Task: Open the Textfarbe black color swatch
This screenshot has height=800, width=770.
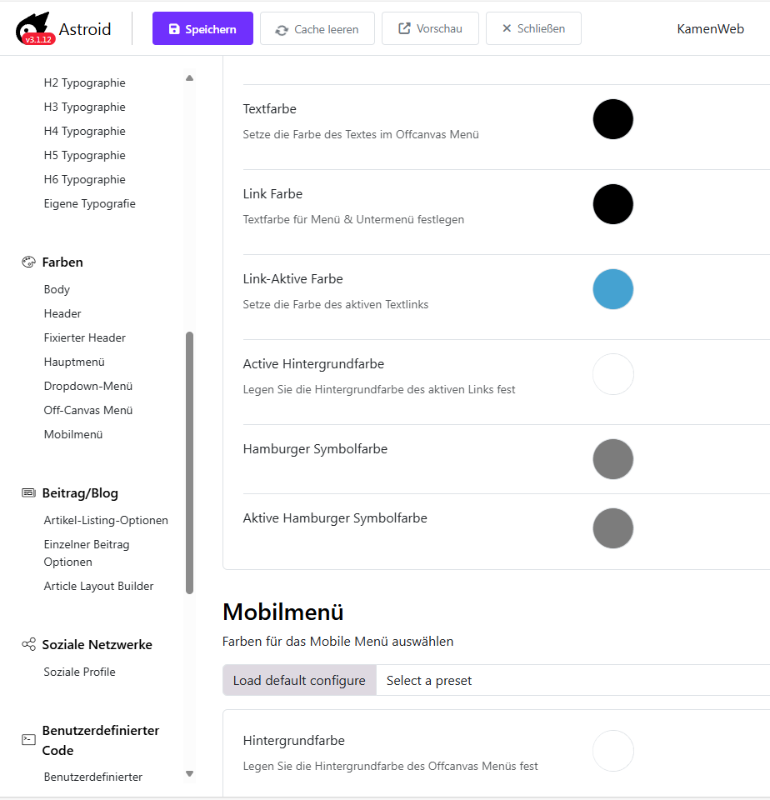Action: [613, 119]
